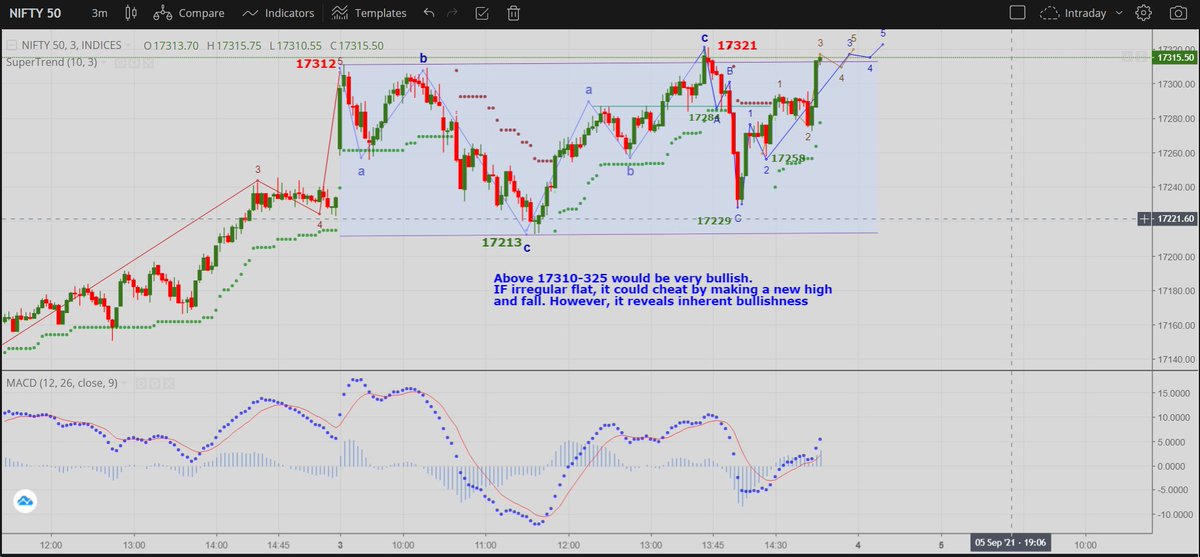Click the cloud save layout icon
The height and width of the screenshot is (557, 1200).
click(x=1050, y=13)
